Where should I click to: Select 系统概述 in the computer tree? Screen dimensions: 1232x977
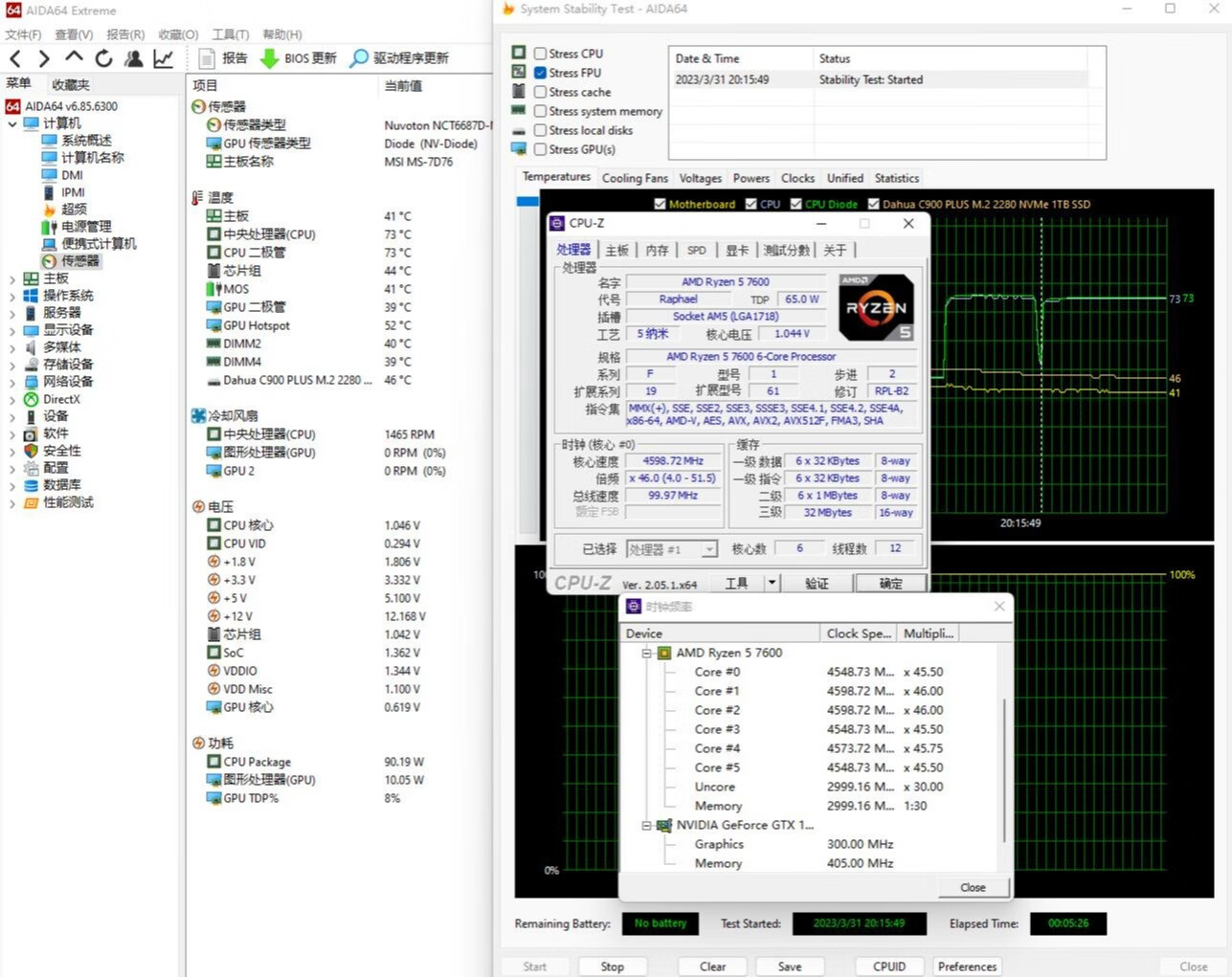pos(77,141)
